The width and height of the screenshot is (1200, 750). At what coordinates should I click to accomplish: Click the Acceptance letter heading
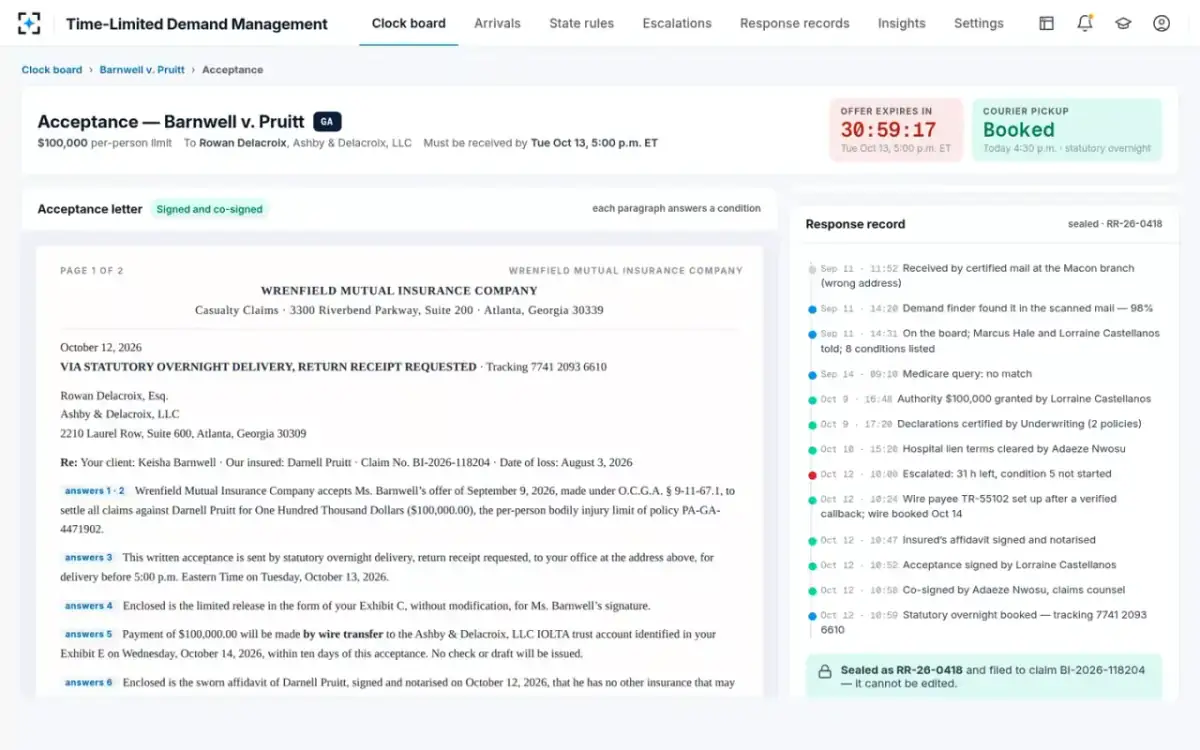coord(90,209)
